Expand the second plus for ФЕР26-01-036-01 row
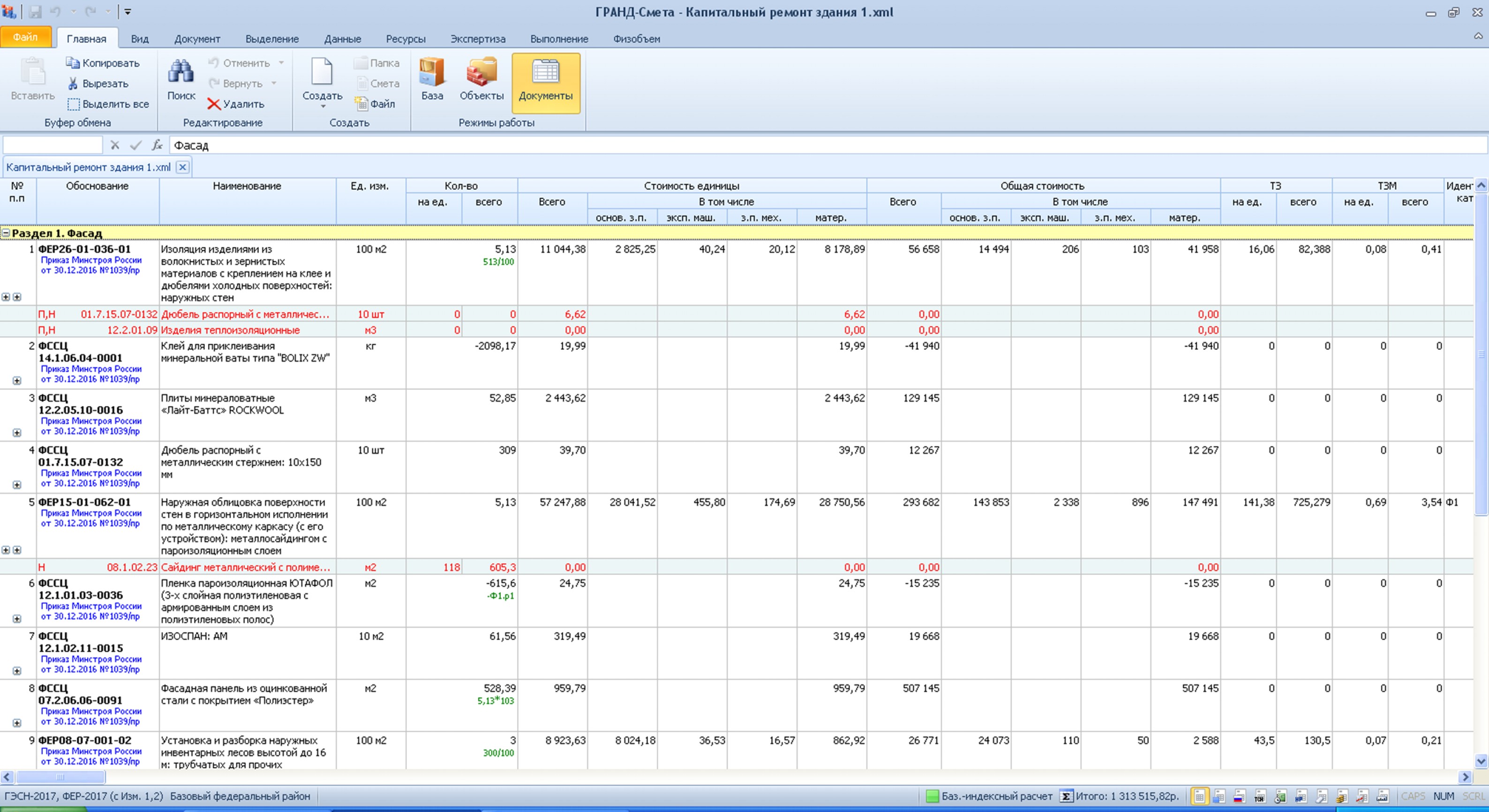Viewport: 1489px width, 812px height. [x=17, y=297]
